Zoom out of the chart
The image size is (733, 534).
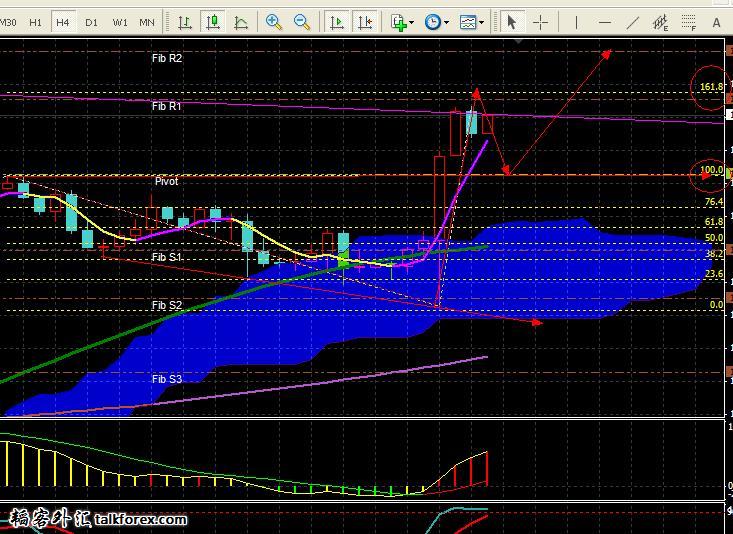pos(302,21)
